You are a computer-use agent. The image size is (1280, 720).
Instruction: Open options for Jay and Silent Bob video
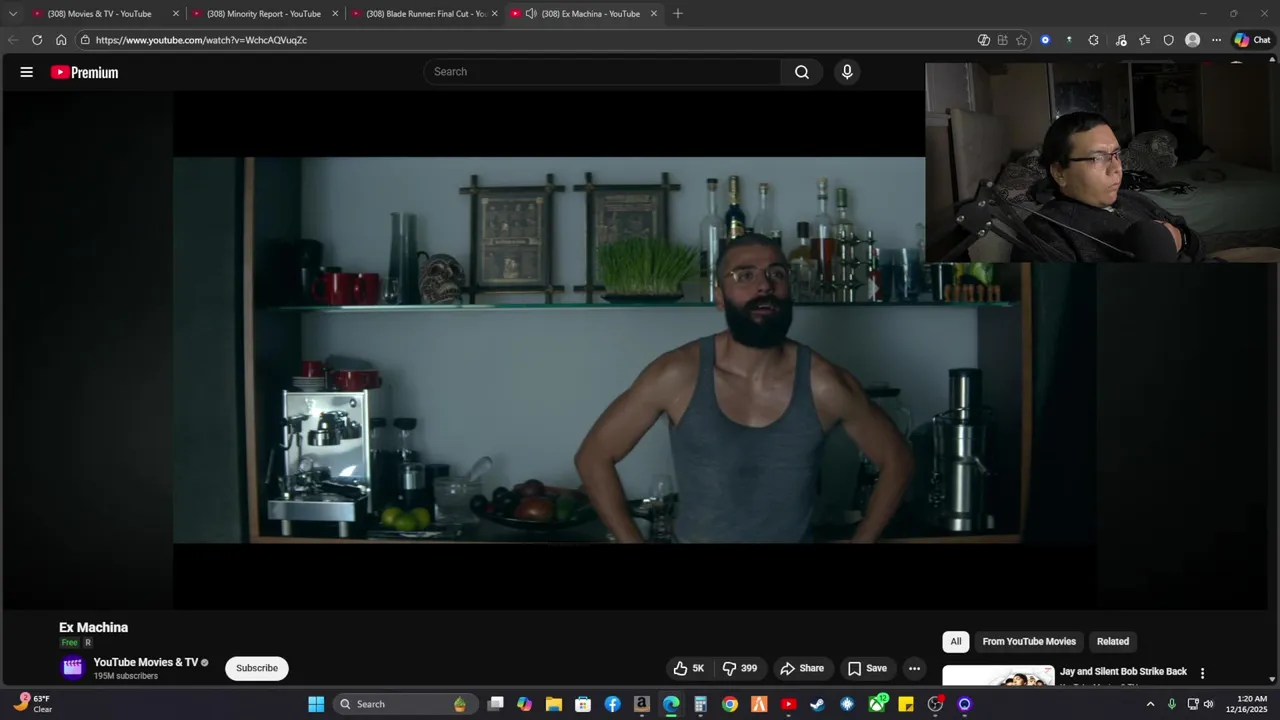coord(1202,673)
